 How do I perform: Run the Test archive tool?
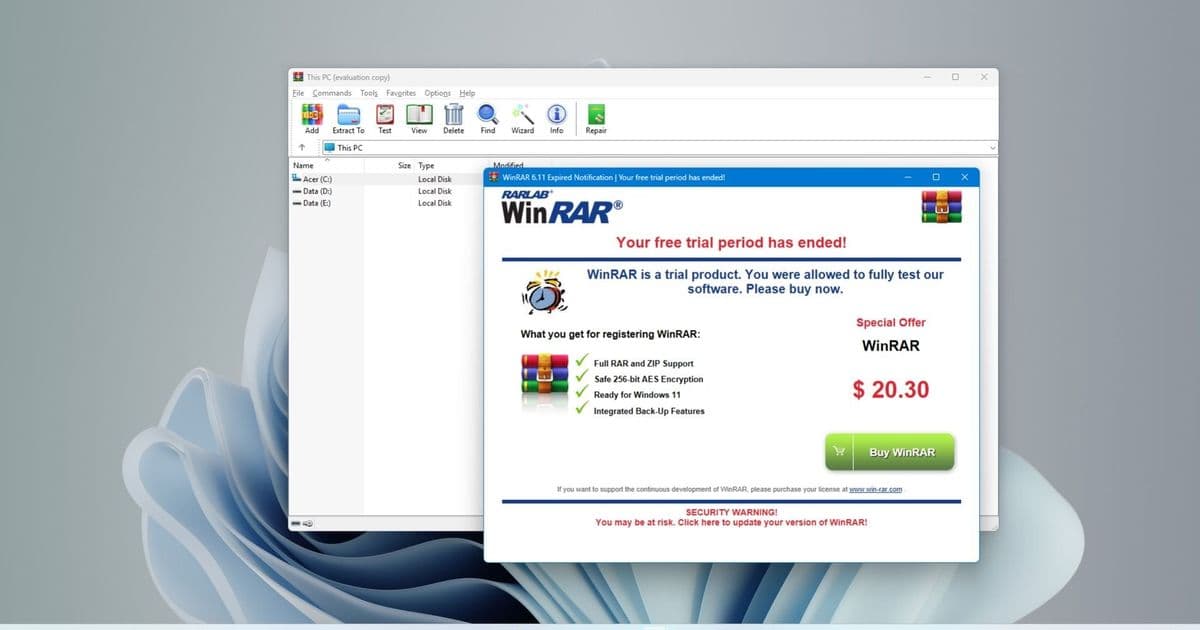tap(384, 116)
